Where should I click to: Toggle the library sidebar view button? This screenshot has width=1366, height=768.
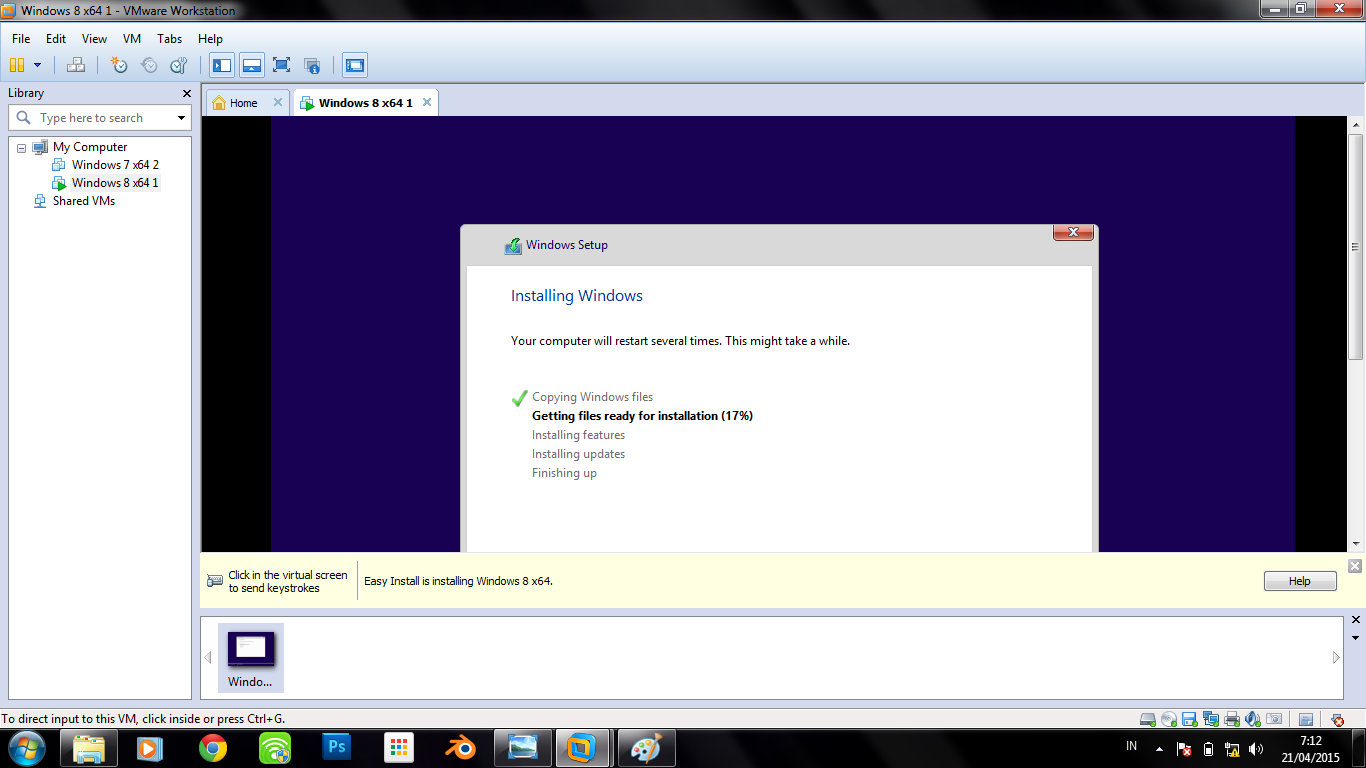[x=222, y=65]
